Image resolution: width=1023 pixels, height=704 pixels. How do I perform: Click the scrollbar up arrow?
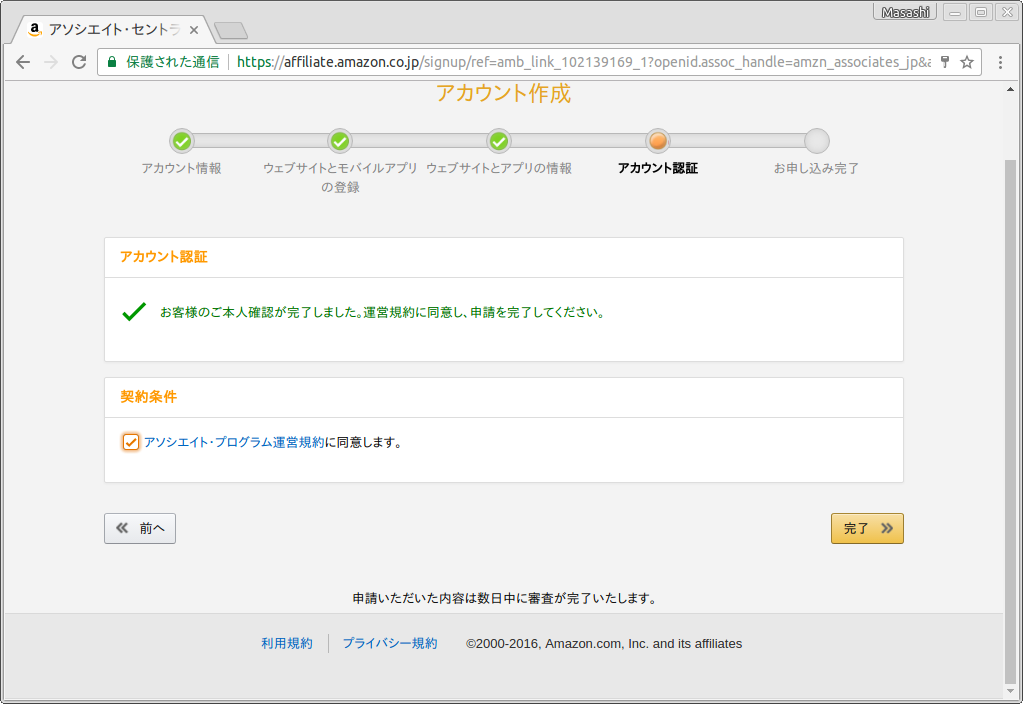point(1011,89)
